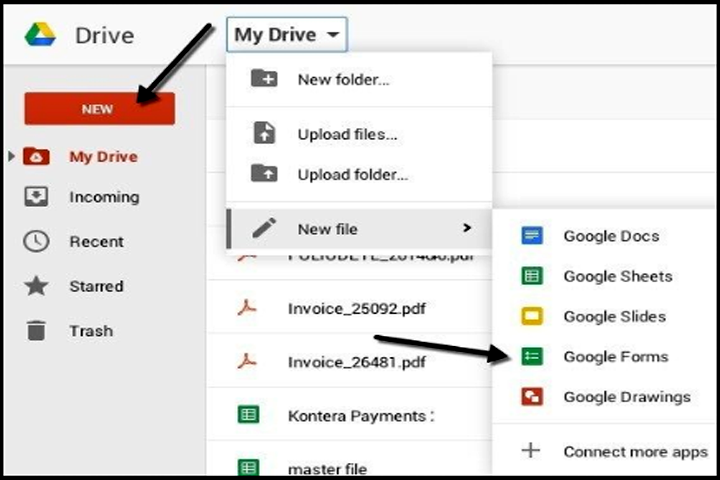Go to Incoming in the sidebar

104,197
